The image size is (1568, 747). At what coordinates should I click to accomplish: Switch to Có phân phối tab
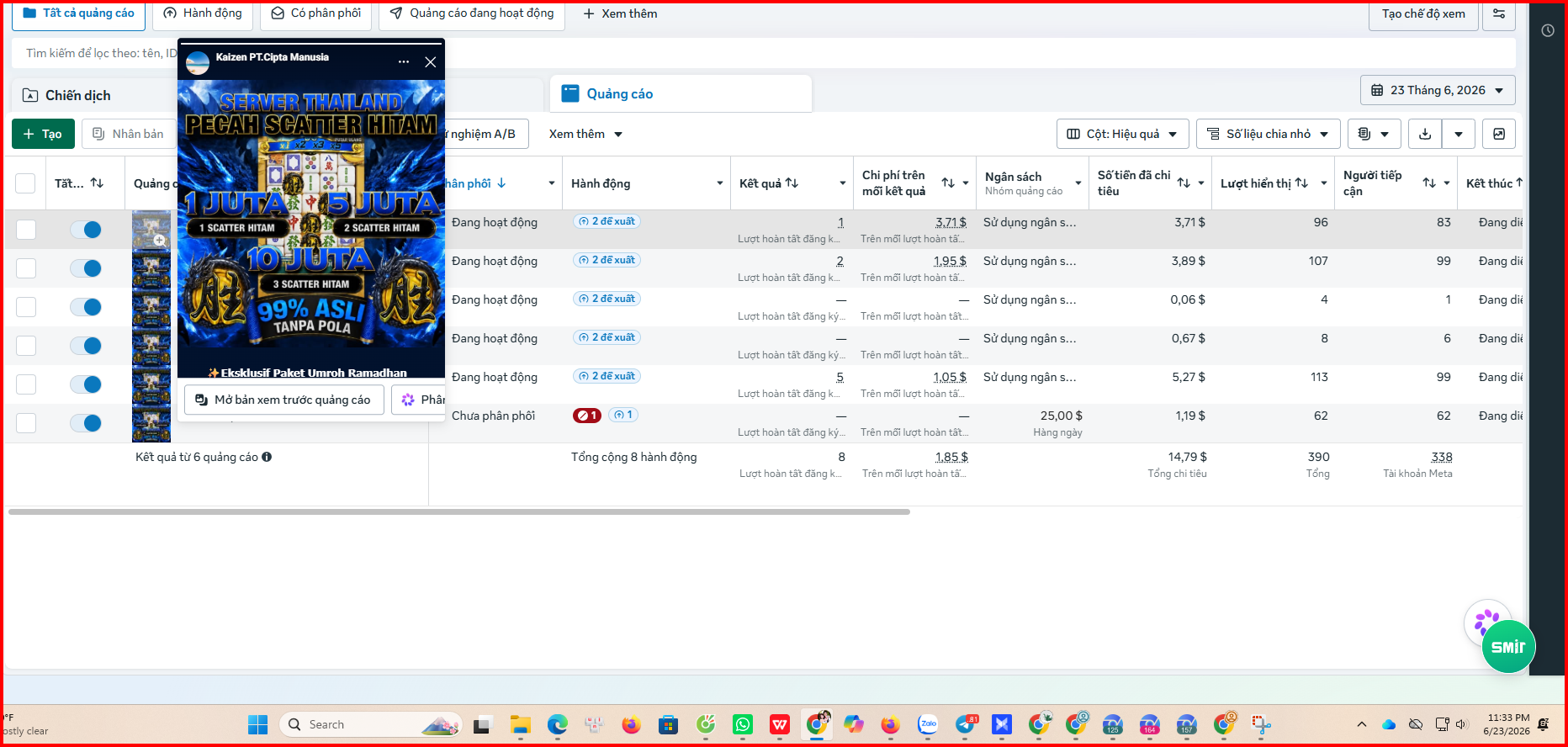pos(315,13)
